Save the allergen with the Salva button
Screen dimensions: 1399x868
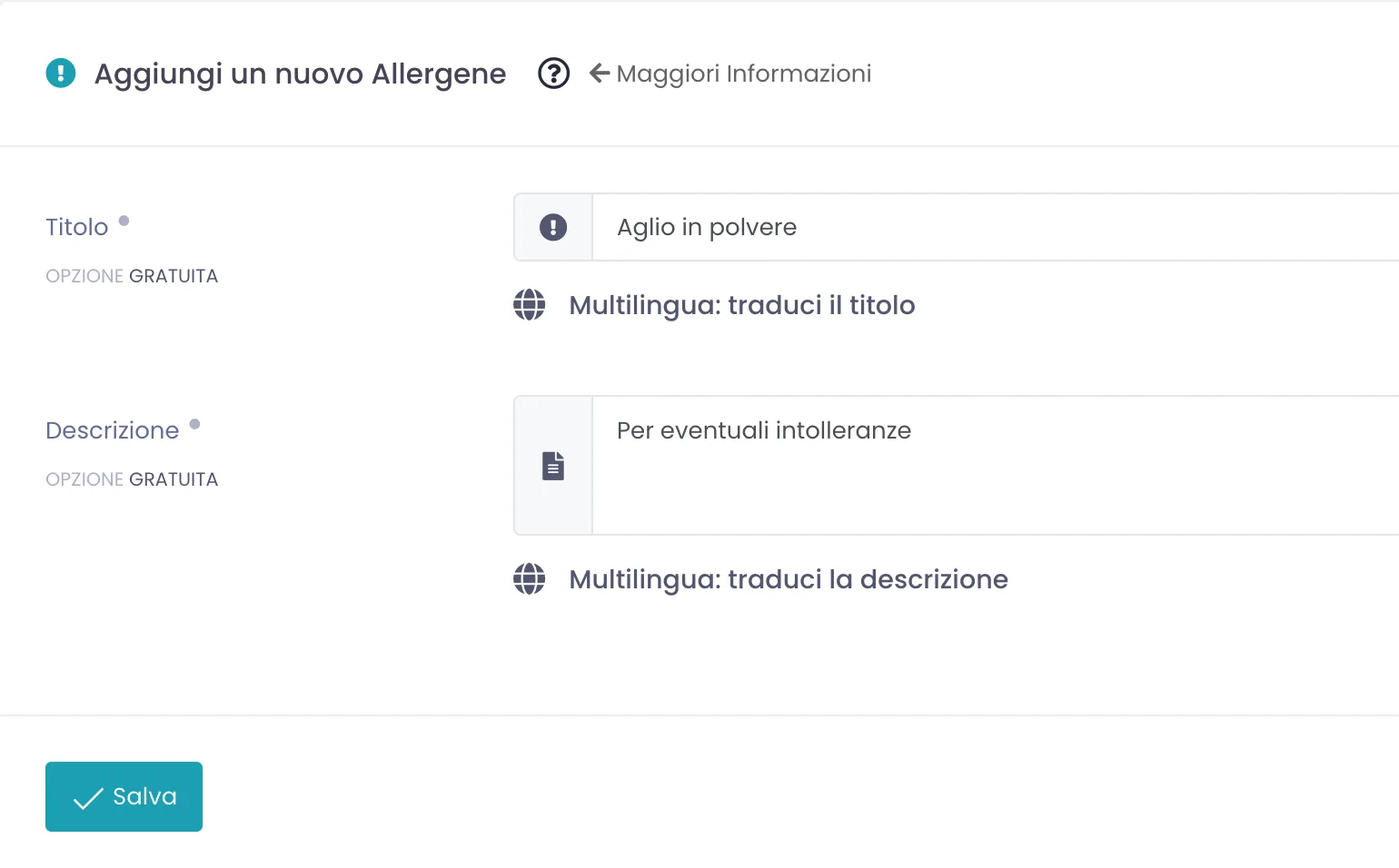click(x=124, y=796)
